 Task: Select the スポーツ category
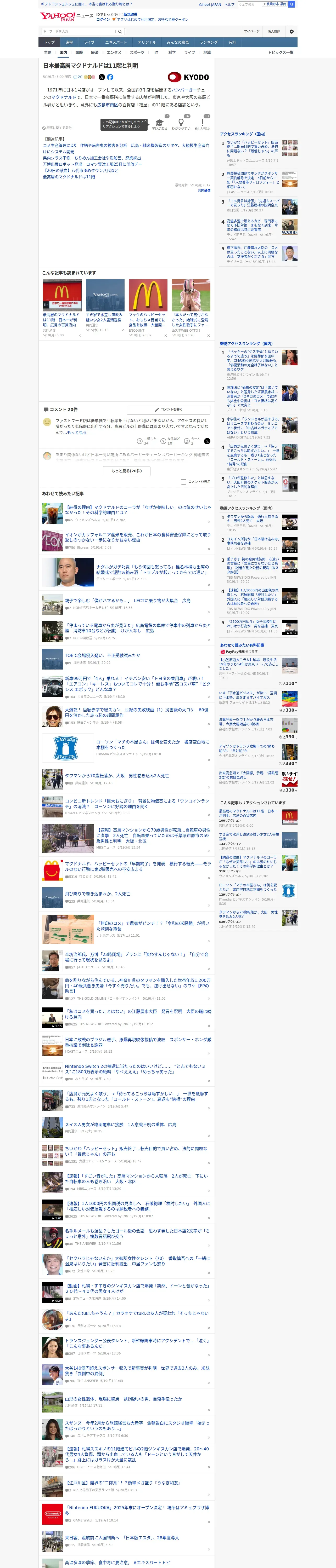click(x=137, y=52)
